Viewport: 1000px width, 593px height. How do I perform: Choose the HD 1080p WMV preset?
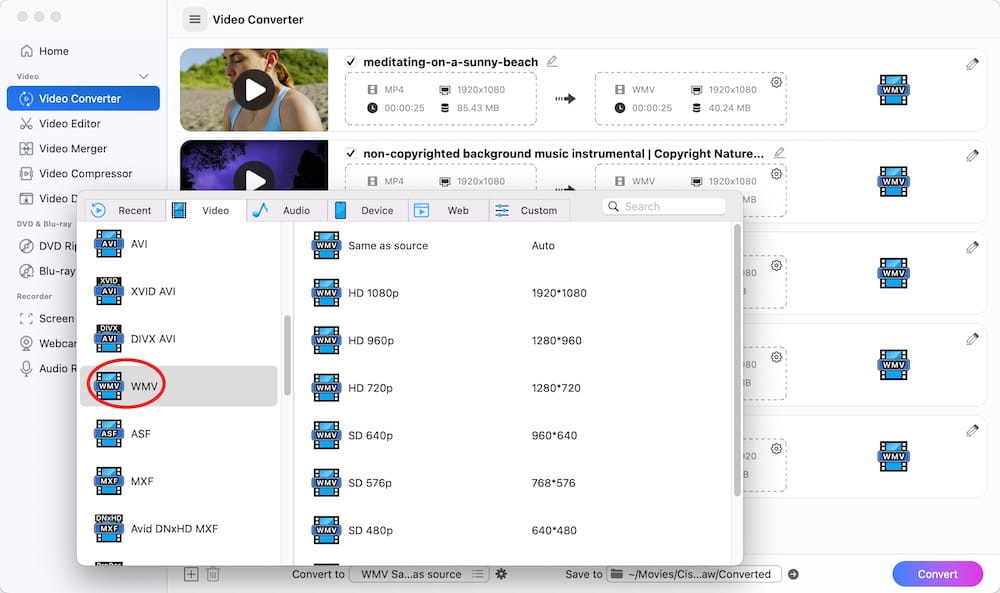tap(513, 293)
